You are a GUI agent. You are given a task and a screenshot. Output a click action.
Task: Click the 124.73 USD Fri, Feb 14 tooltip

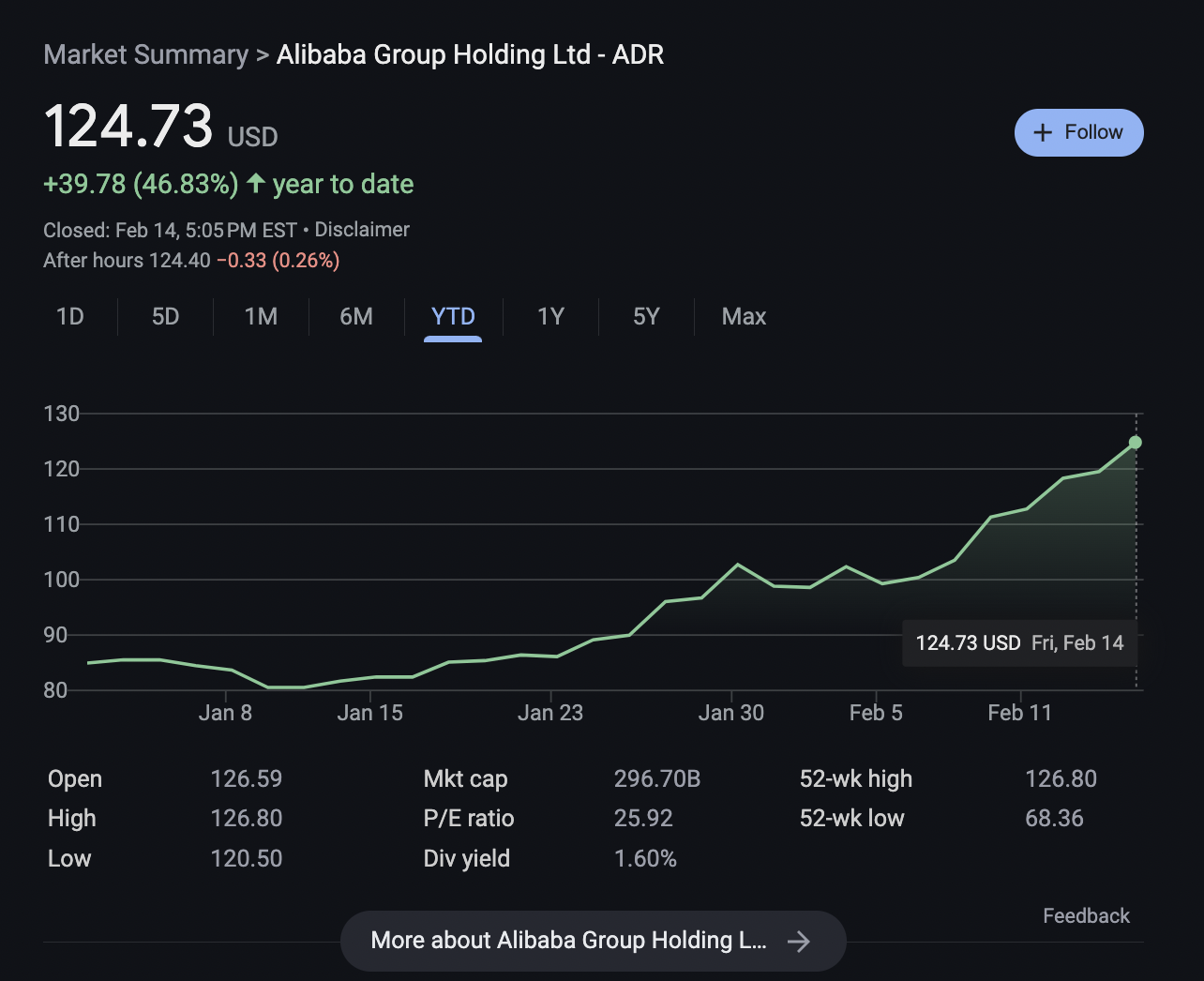pyautogui.click(x=1019, y=643)
